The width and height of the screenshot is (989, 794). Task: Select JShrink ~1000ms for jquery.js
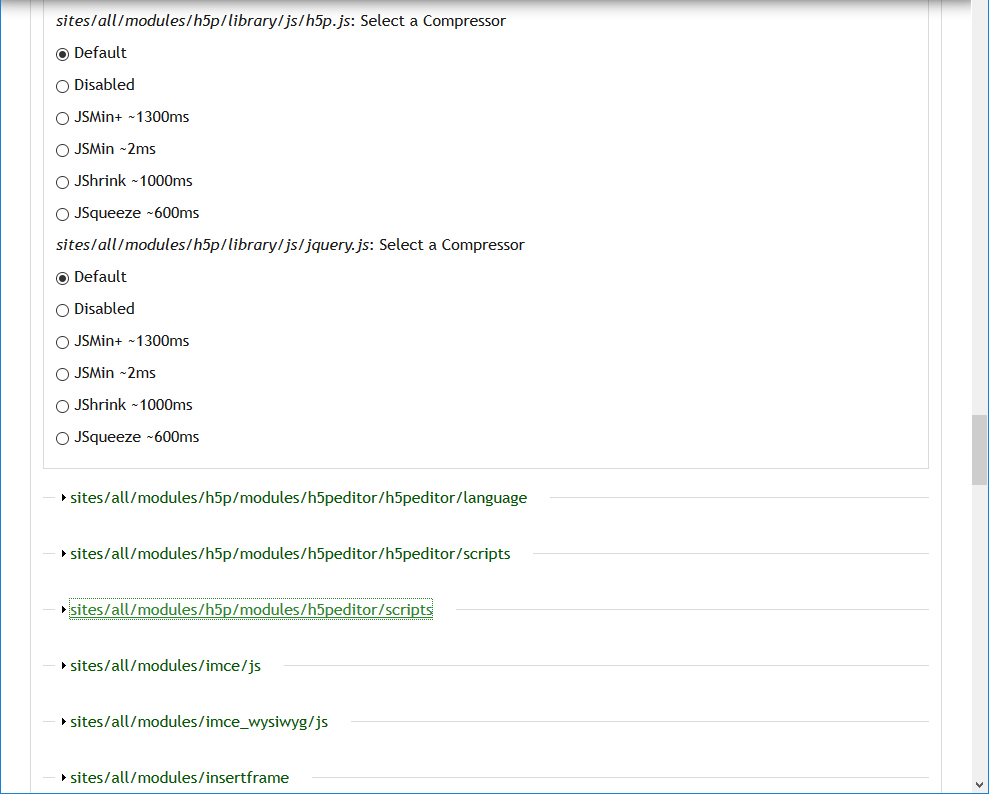[x=62, y=406]
